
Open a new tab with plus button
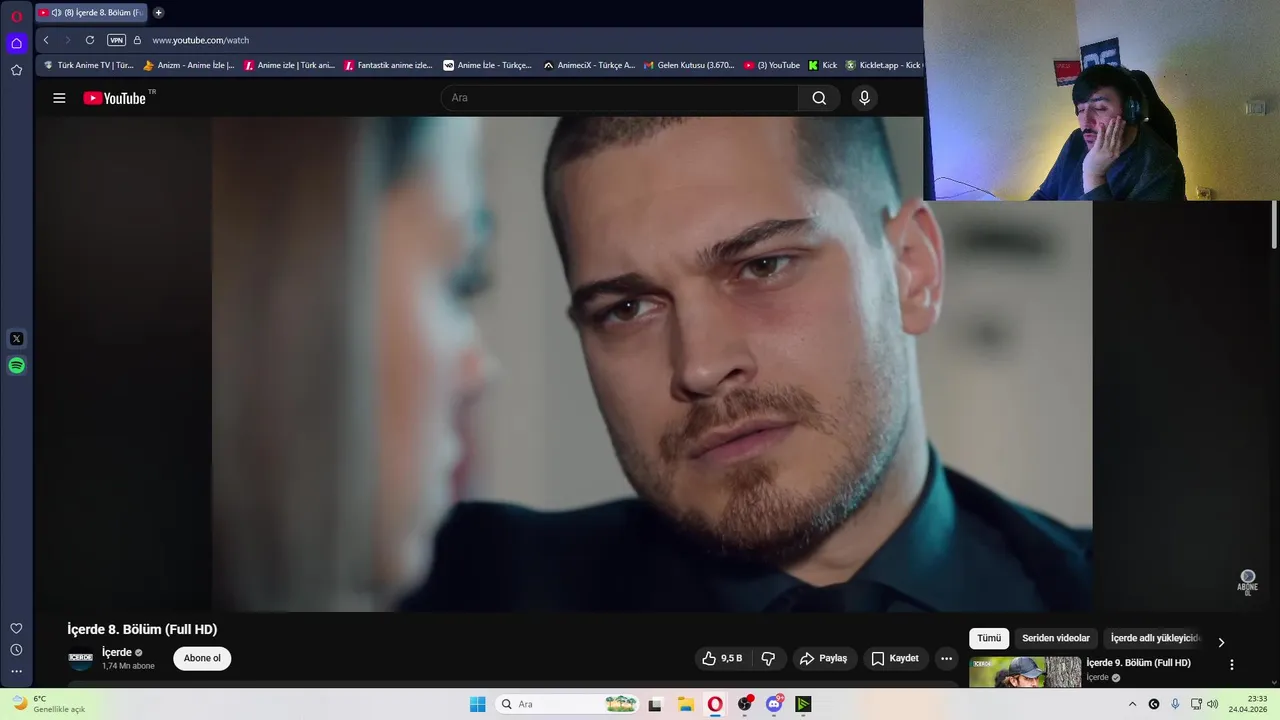point(158,13)
